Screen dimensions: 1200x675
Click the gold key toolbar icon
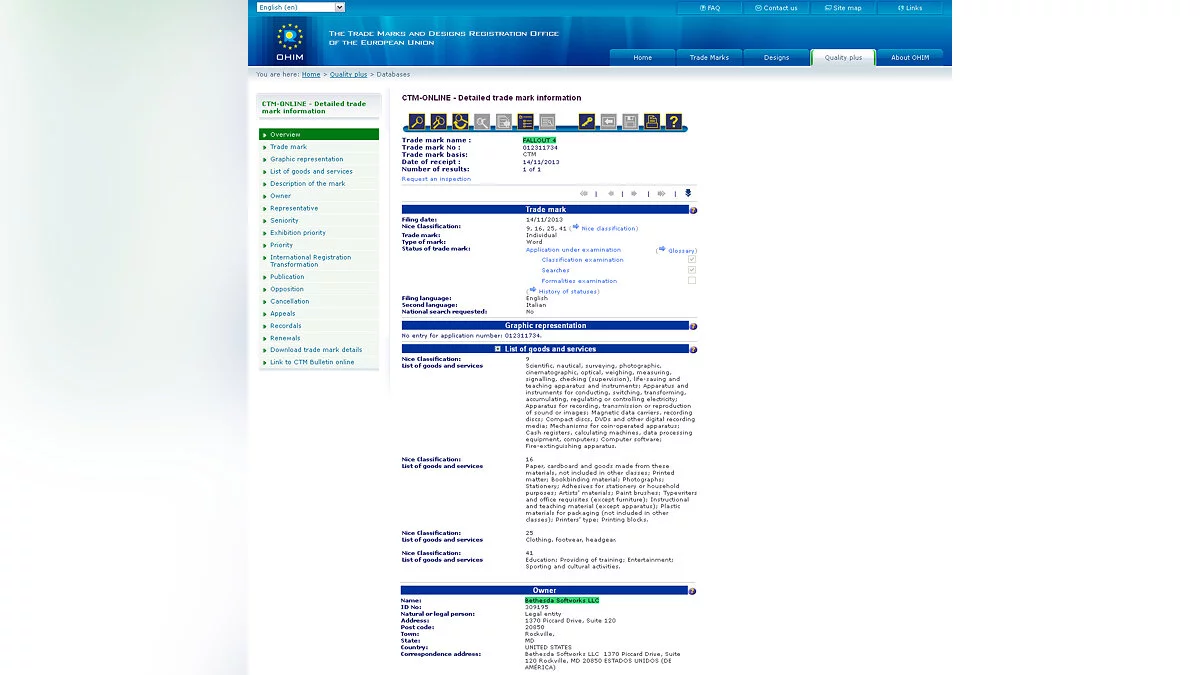587,122
